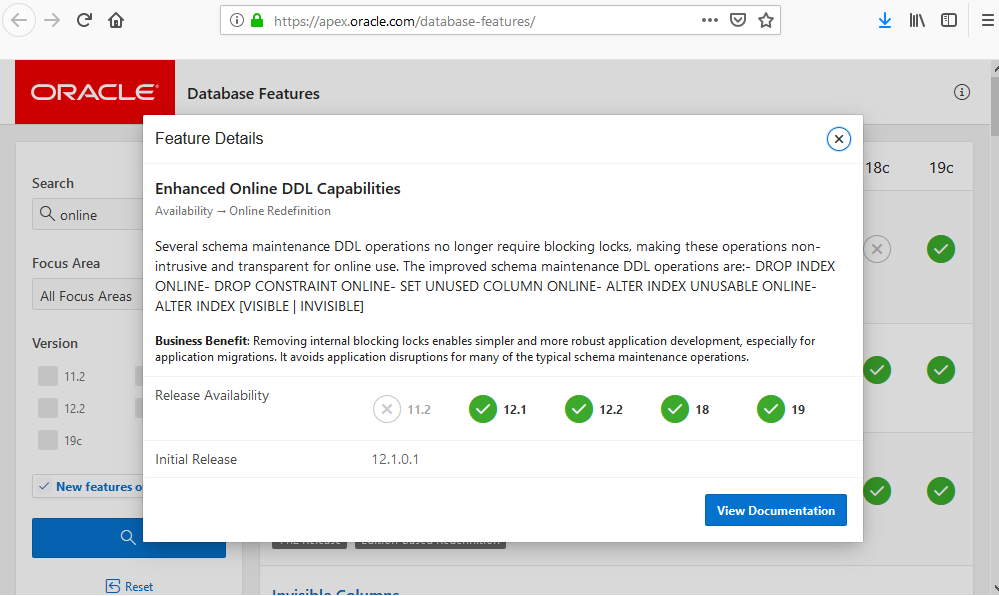Open the View Documentation page
This screenshot has width=999, height=596.
click(x=775, y=511)
